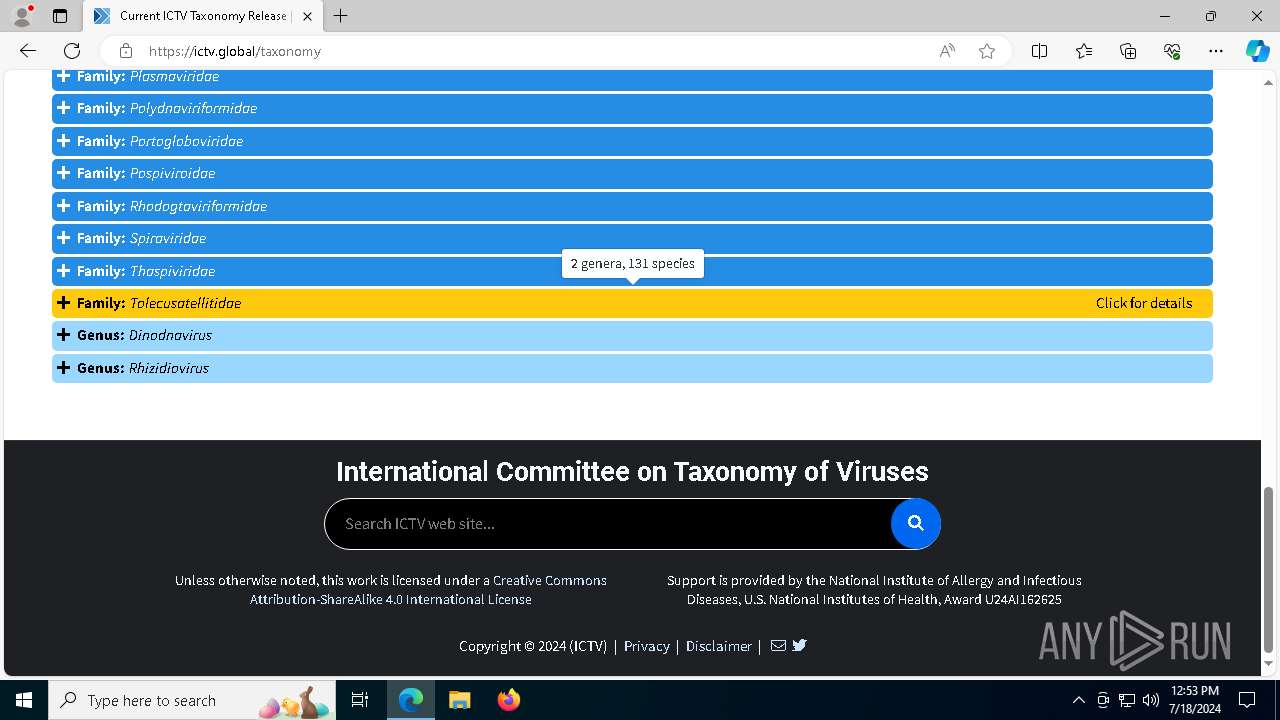Open the Copilot sidebar

point(1257,51)
